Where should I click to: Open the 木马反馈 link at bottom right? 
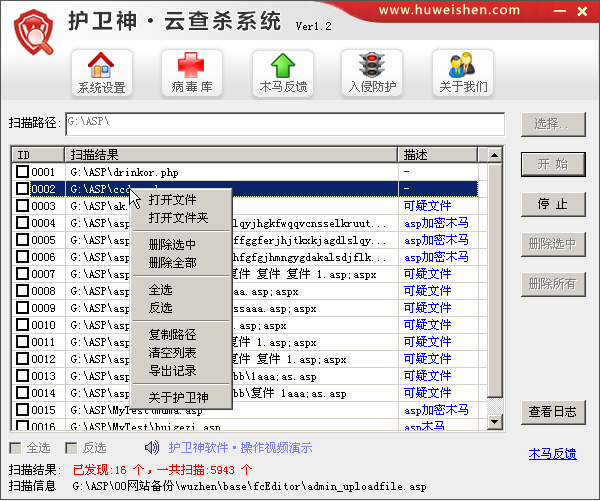(x=552, y=454)
